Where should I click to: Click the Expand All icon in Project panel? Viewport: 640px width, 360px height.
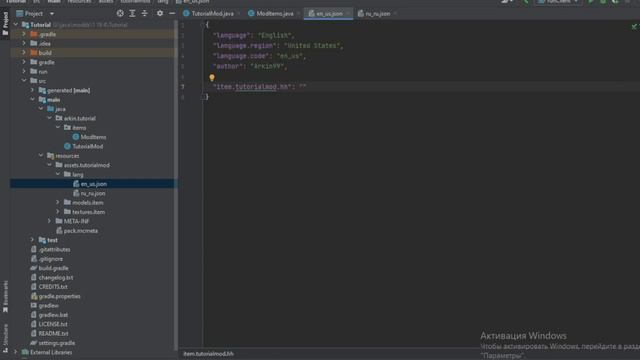(x=132, y=13)
